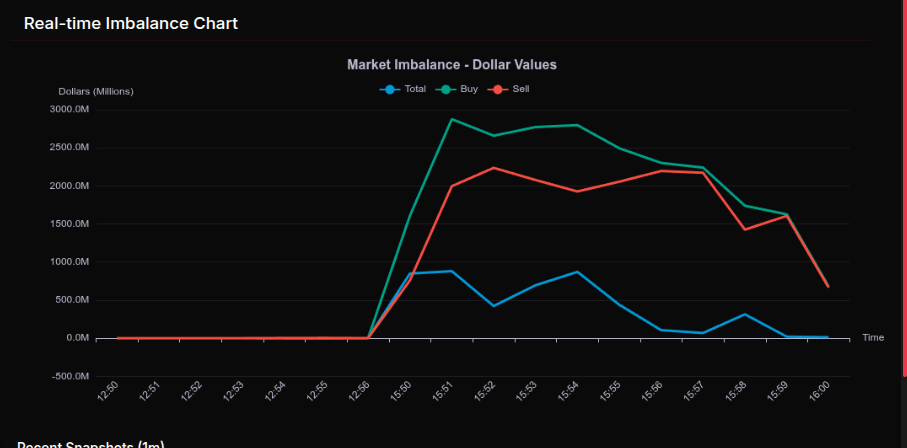Click the 3000.0M y-axis label
907x448 pixels.
point(69,109)
